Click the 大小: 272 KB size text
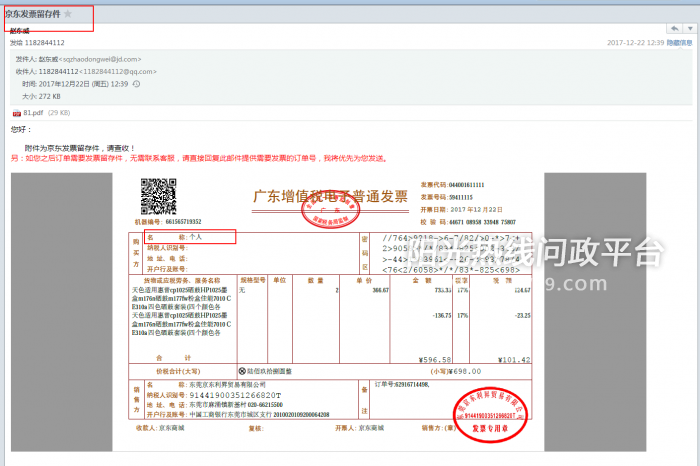 click(41, 96)
